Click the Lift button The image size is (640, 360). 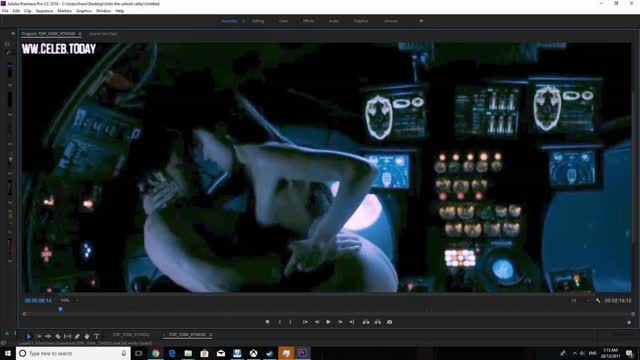tap(366, 322)
